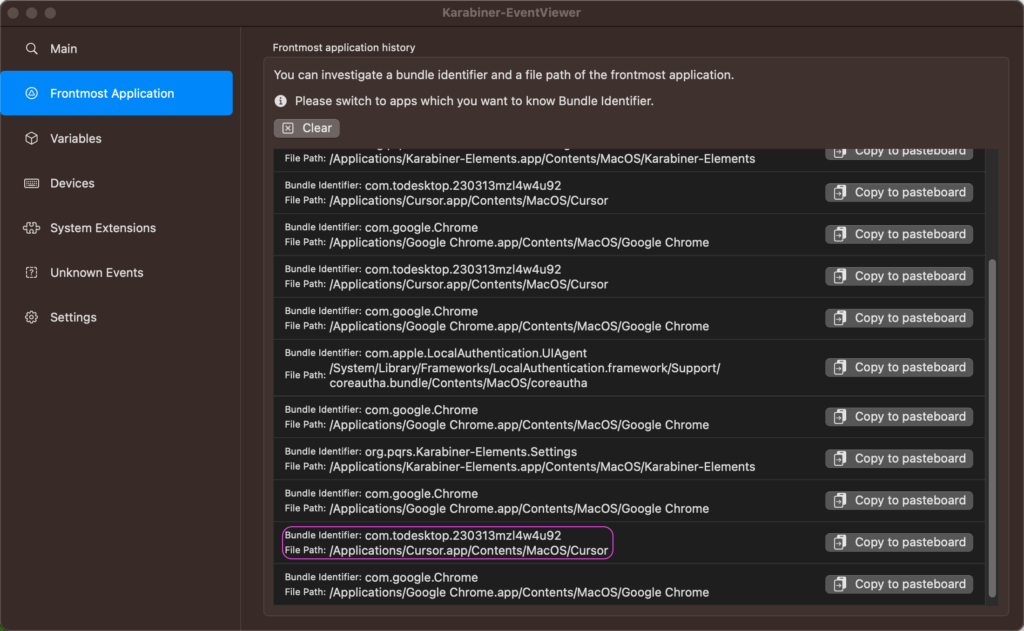Click the magnifier icon beside Main
Image resolution: width=1024 pixels, height=631 pixels.
click(x=31, y=49)
